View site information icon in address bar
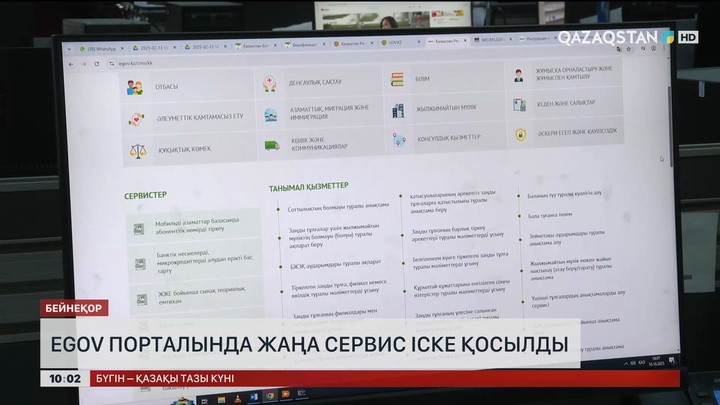The width and height of the screenshot is (720, 405). [112, 64]
